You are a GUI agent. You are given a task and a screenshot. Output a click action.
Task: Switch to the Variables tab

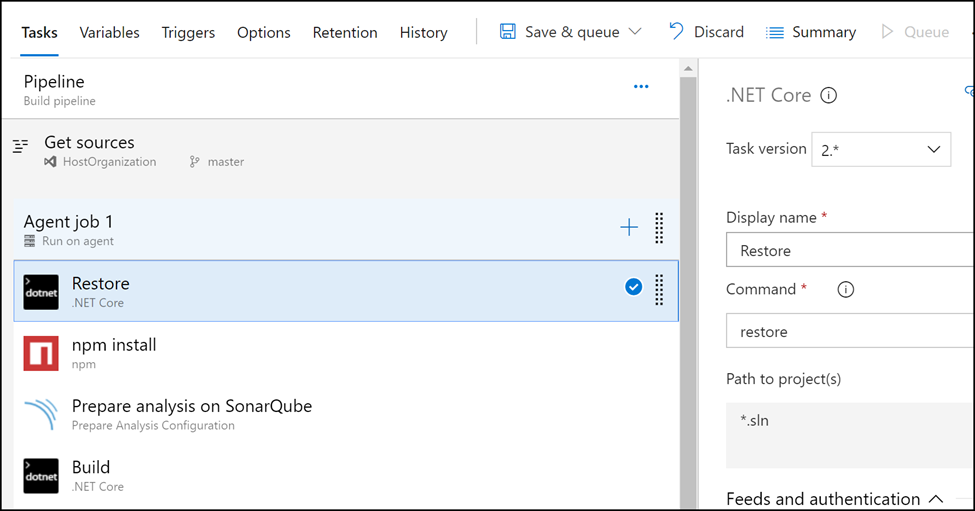tap(109, 32)
